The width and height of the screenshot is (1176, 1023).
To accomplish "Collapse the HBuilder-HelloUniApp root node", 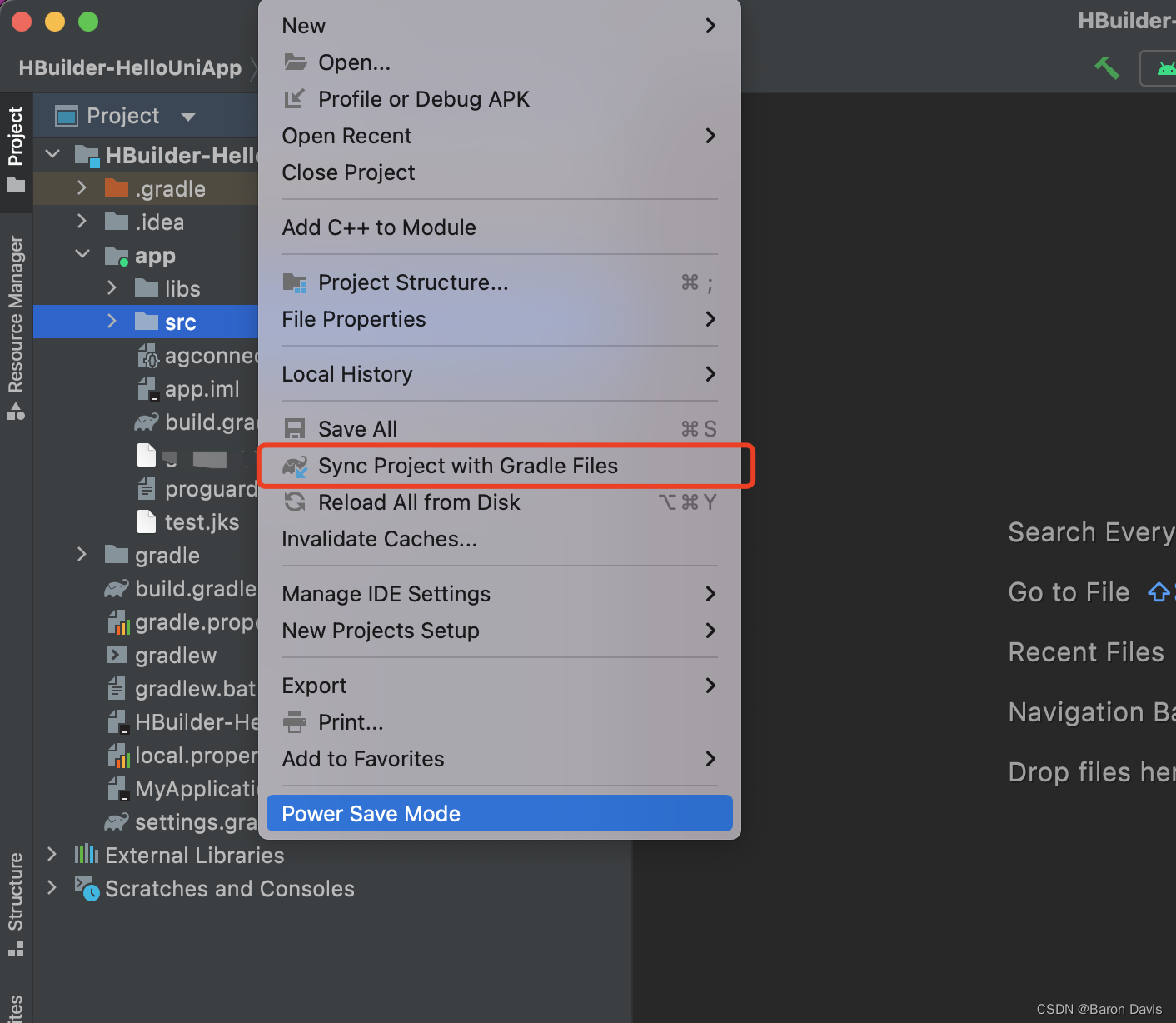I will click(x=52, y=154).
